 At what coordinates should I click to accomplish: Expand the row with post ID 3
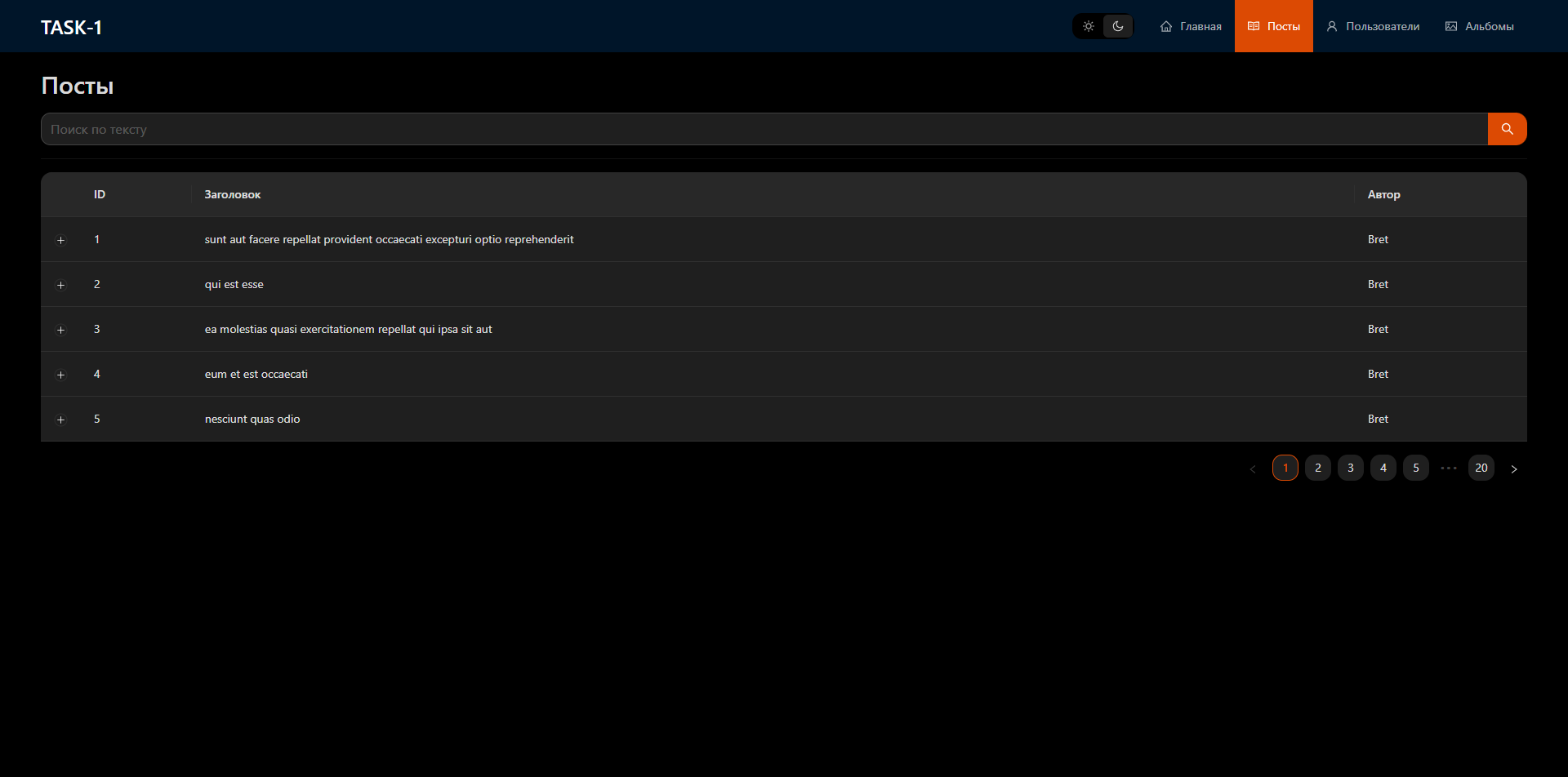(60, 330)
